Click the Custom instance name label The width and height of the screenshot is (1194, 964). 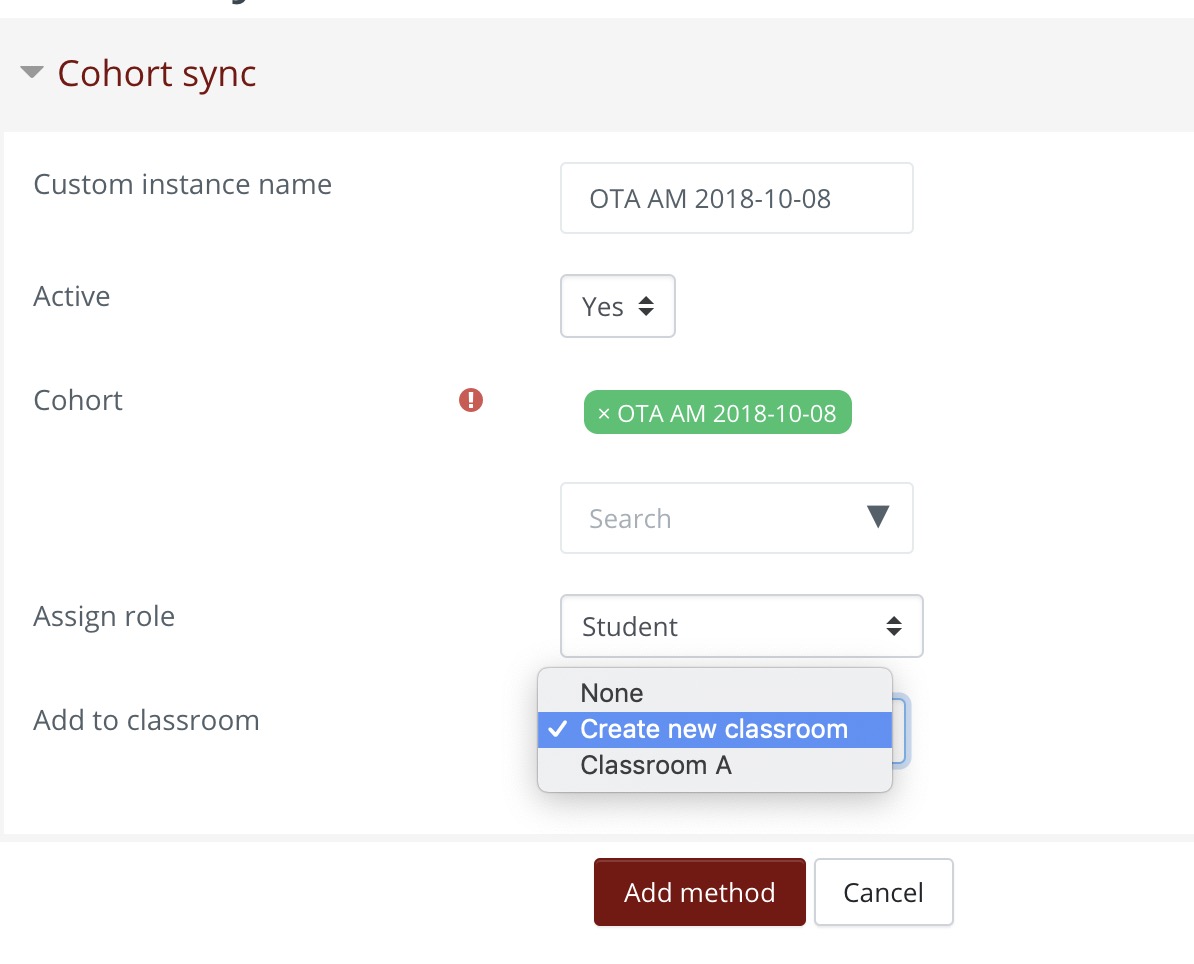[x=182, y=185]
